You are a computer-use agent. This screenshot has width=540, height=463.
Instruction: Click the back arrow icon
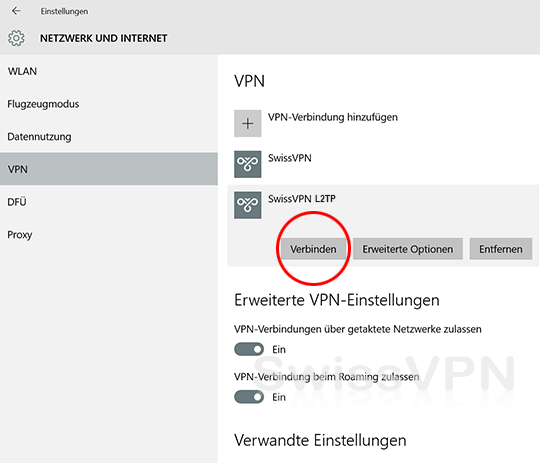point(16,11)
